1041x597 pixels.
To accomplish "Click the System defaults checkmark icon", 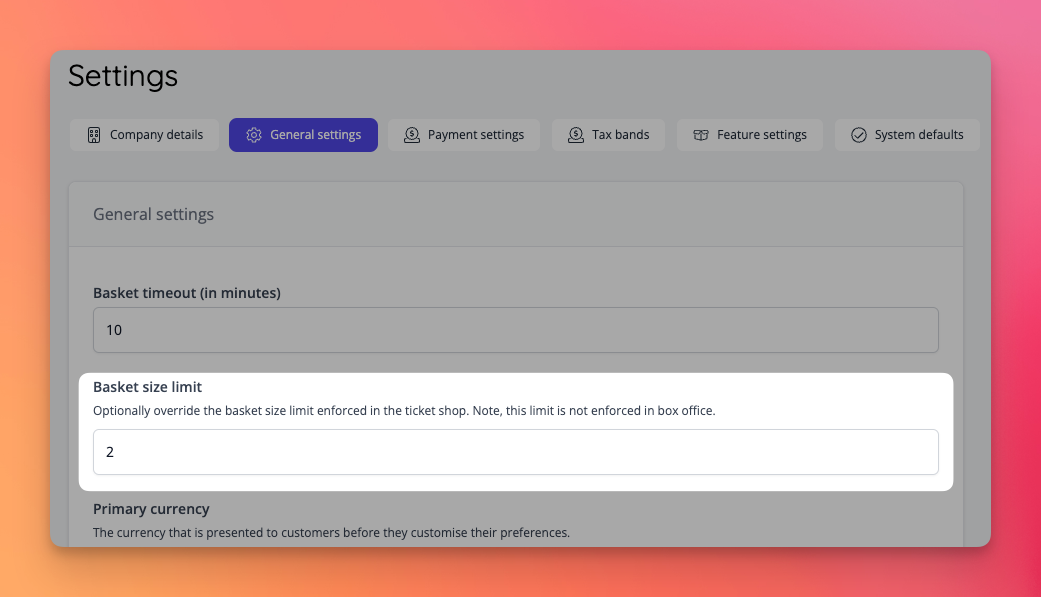I will [857, 134].
